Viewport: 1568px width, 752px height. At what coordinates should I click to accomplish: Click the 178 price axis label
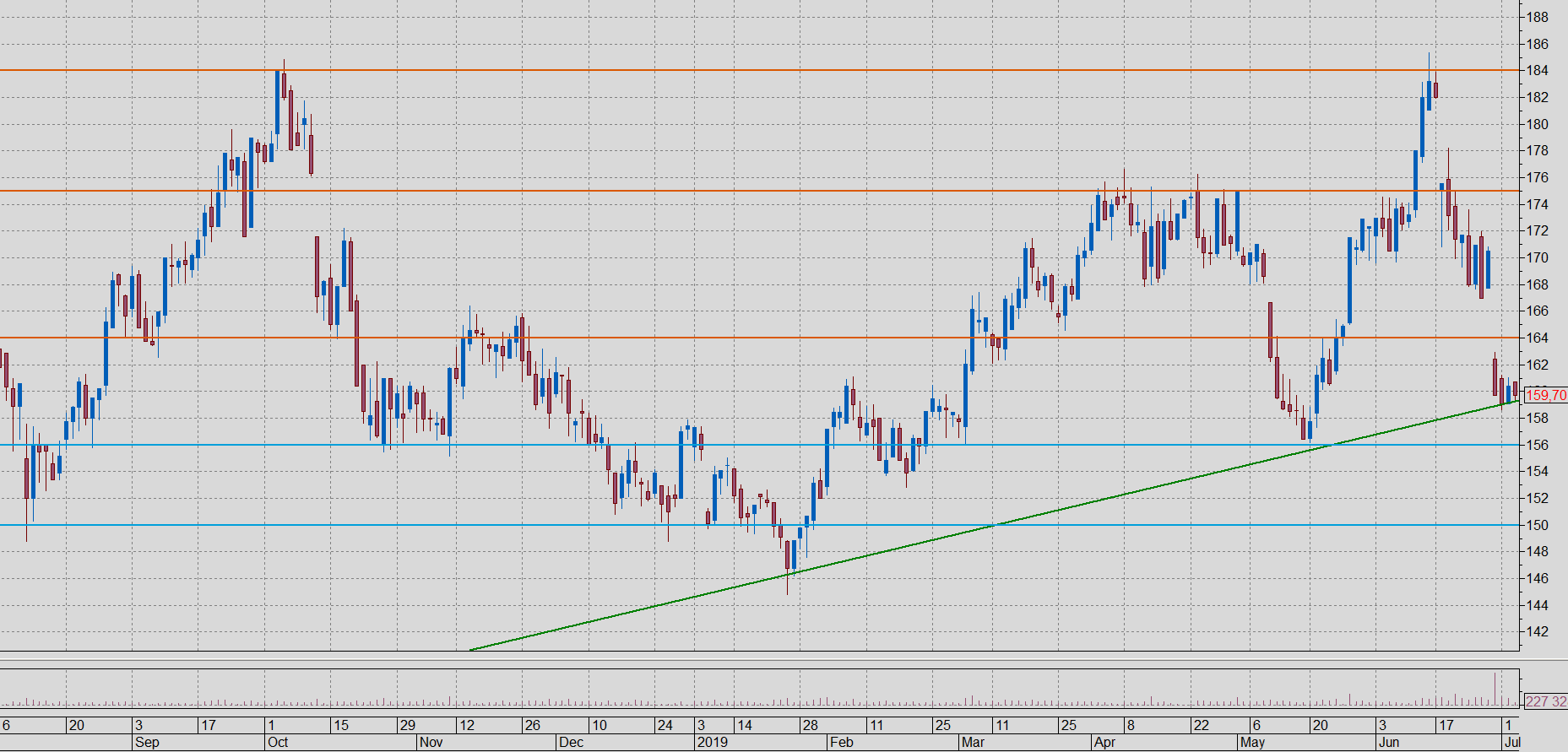pos(1537,150)
